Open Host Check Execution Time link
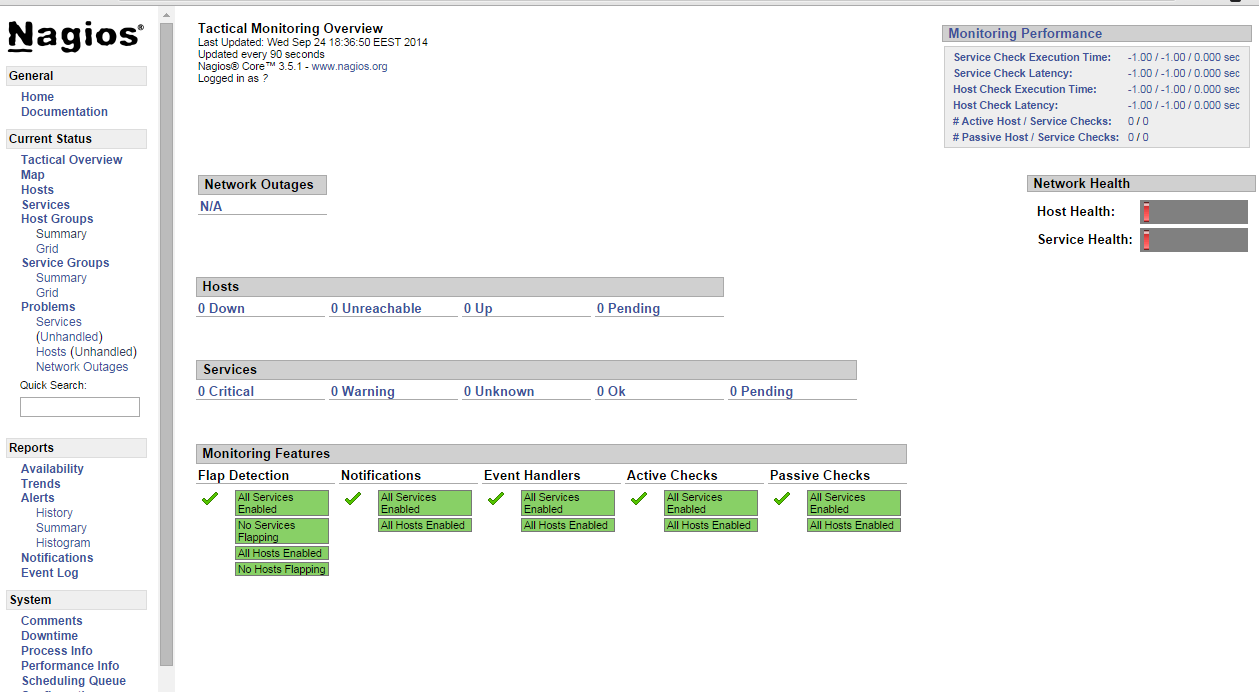 [x=1024, y=90]
